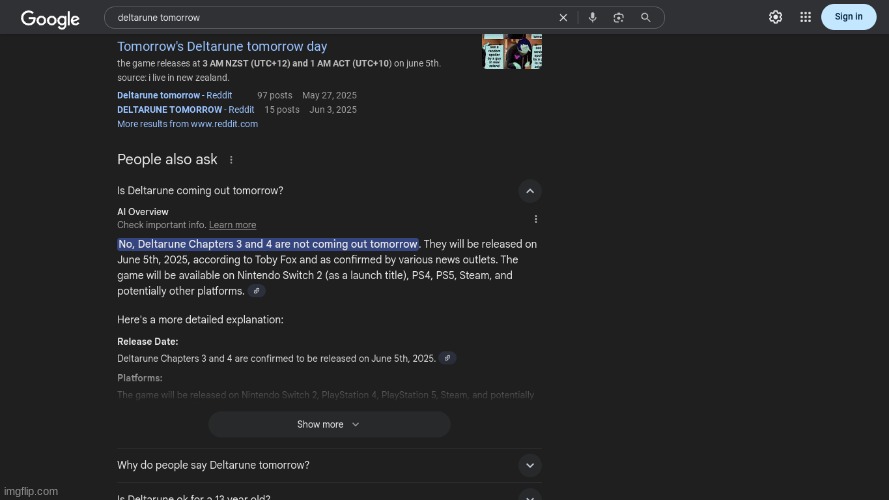Collapse 'Is Deltarune coming out tomorrow?' question
Screen dimensions: 889x500
pyautogui.click(x=530, y=191)
